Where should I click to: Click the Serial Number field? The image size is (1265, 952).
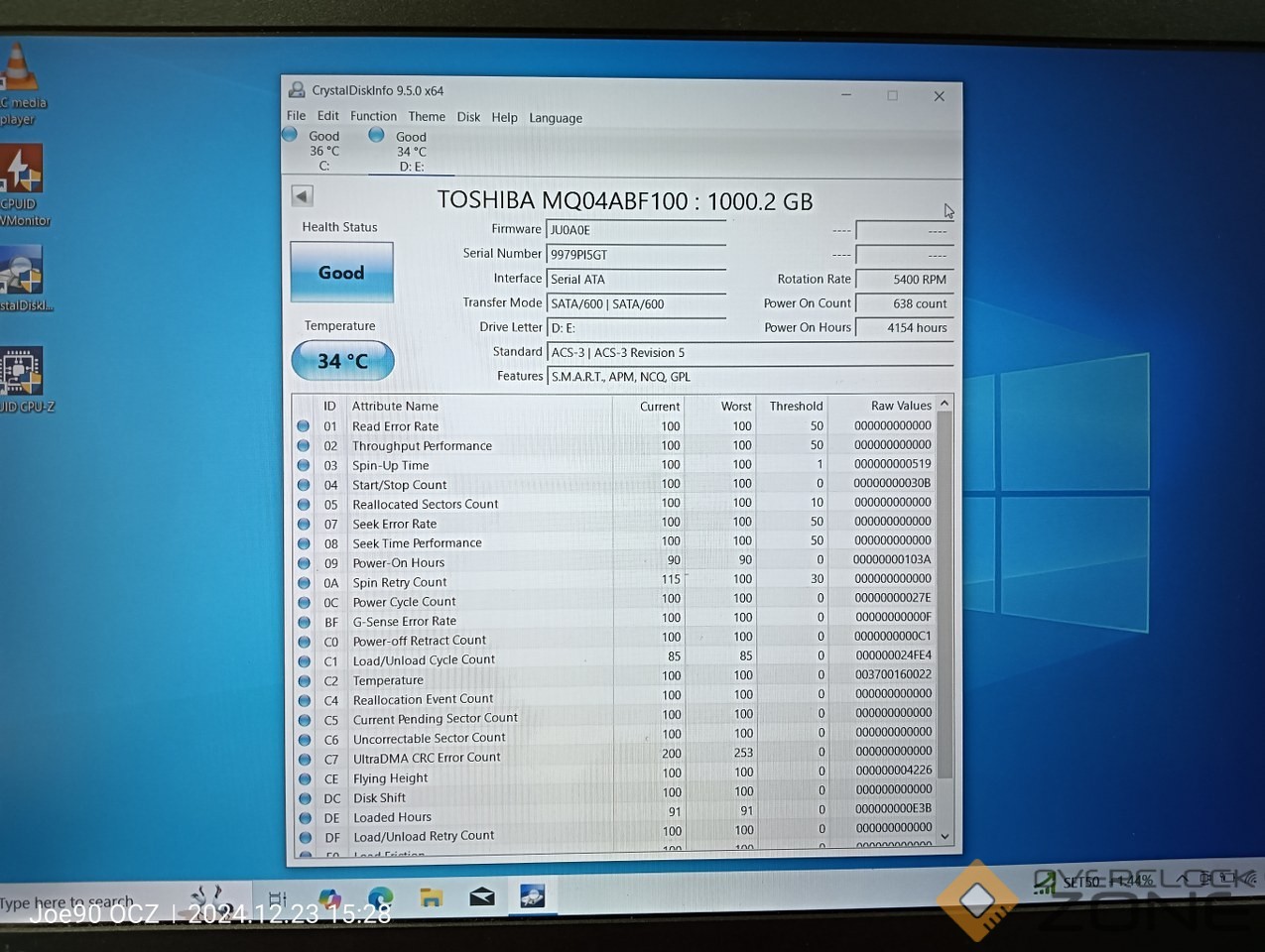coord(636,255)
